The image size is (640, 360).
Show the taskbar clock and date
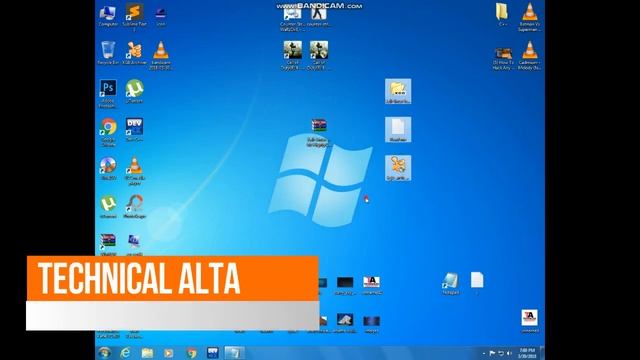pos(527,353)
